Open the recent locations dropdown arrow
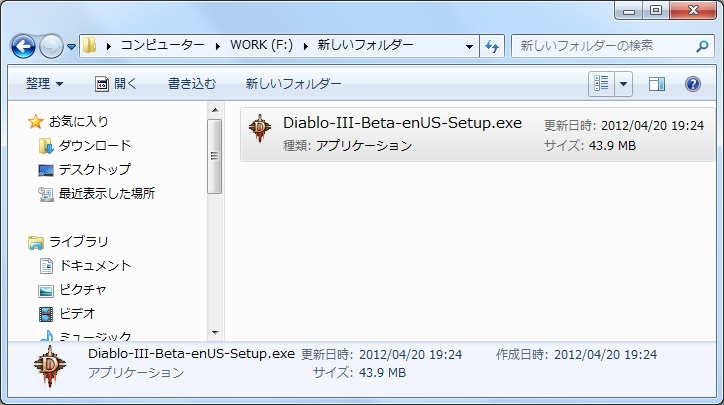This screenshot has height=405, width=724. coord(71,47)
